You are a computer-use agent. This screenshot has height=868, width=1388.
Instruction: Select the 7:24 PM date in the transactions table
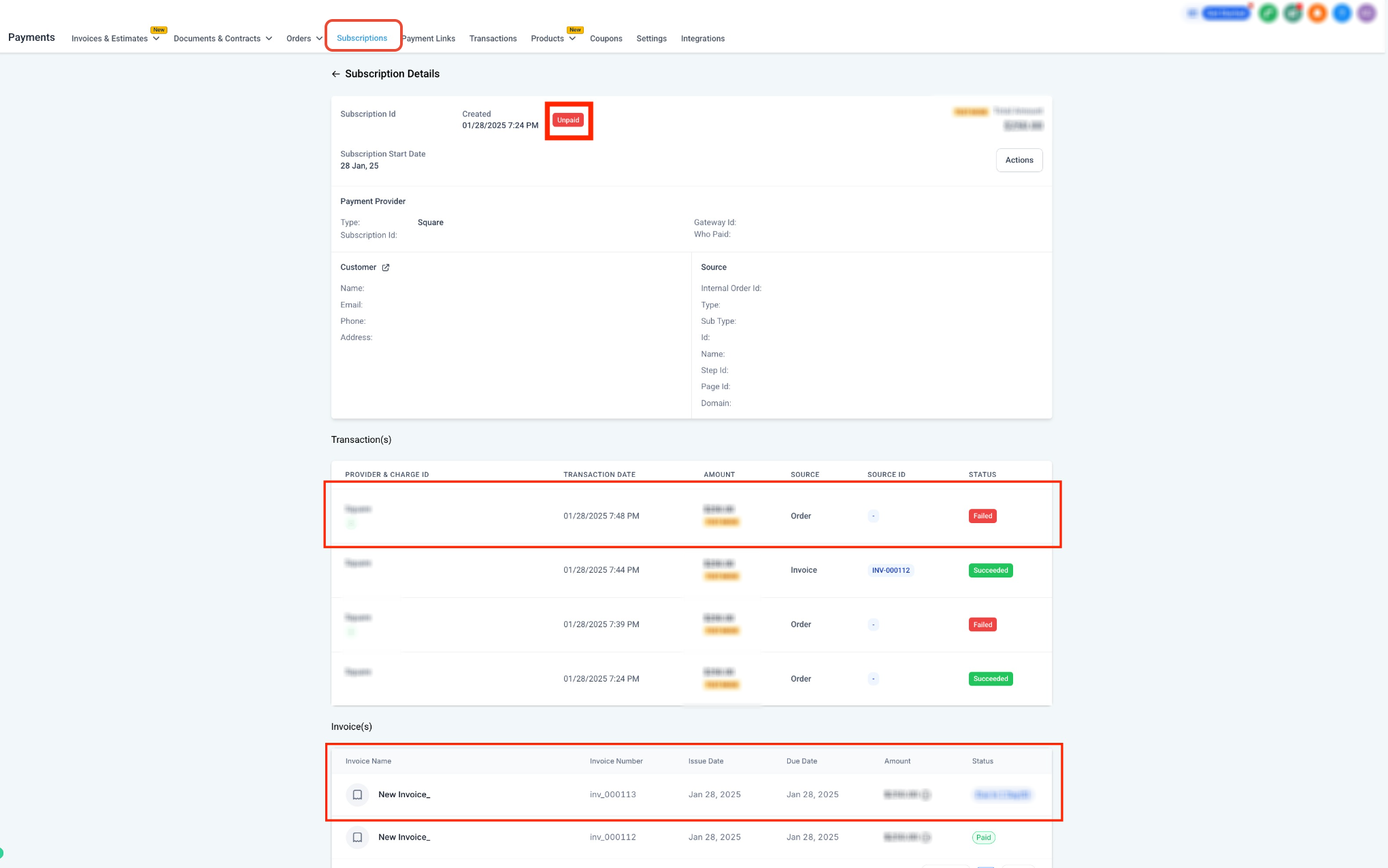[601, 679]
